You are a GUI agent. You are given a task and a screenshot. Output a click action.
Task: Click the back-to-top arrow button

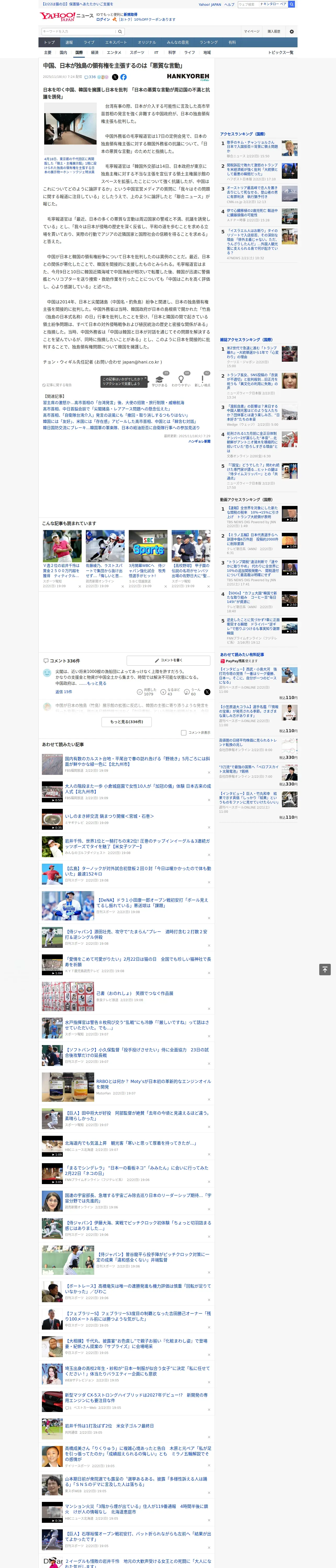point(325,969)
